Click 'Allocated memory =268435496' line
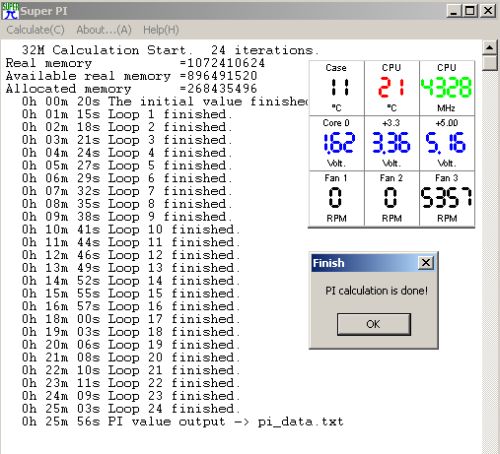This screenshot has height=454, width=500. (132, 89)
